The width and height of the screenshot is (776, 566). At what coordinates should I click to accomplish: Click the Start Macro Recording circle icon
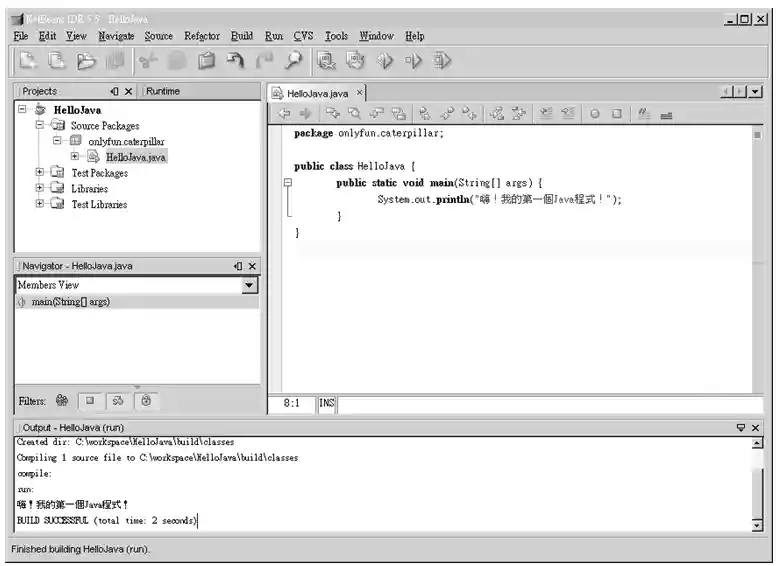click(595, 114)
